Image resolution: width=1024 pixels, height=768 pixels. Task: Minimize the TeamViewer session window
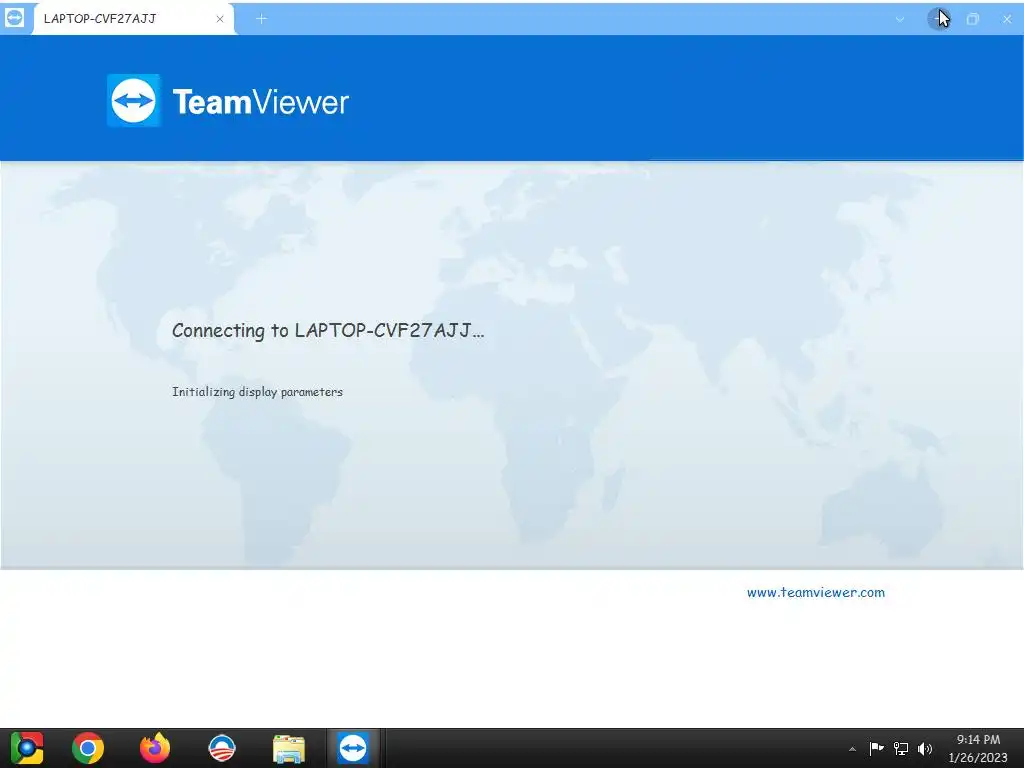point(938,18)
